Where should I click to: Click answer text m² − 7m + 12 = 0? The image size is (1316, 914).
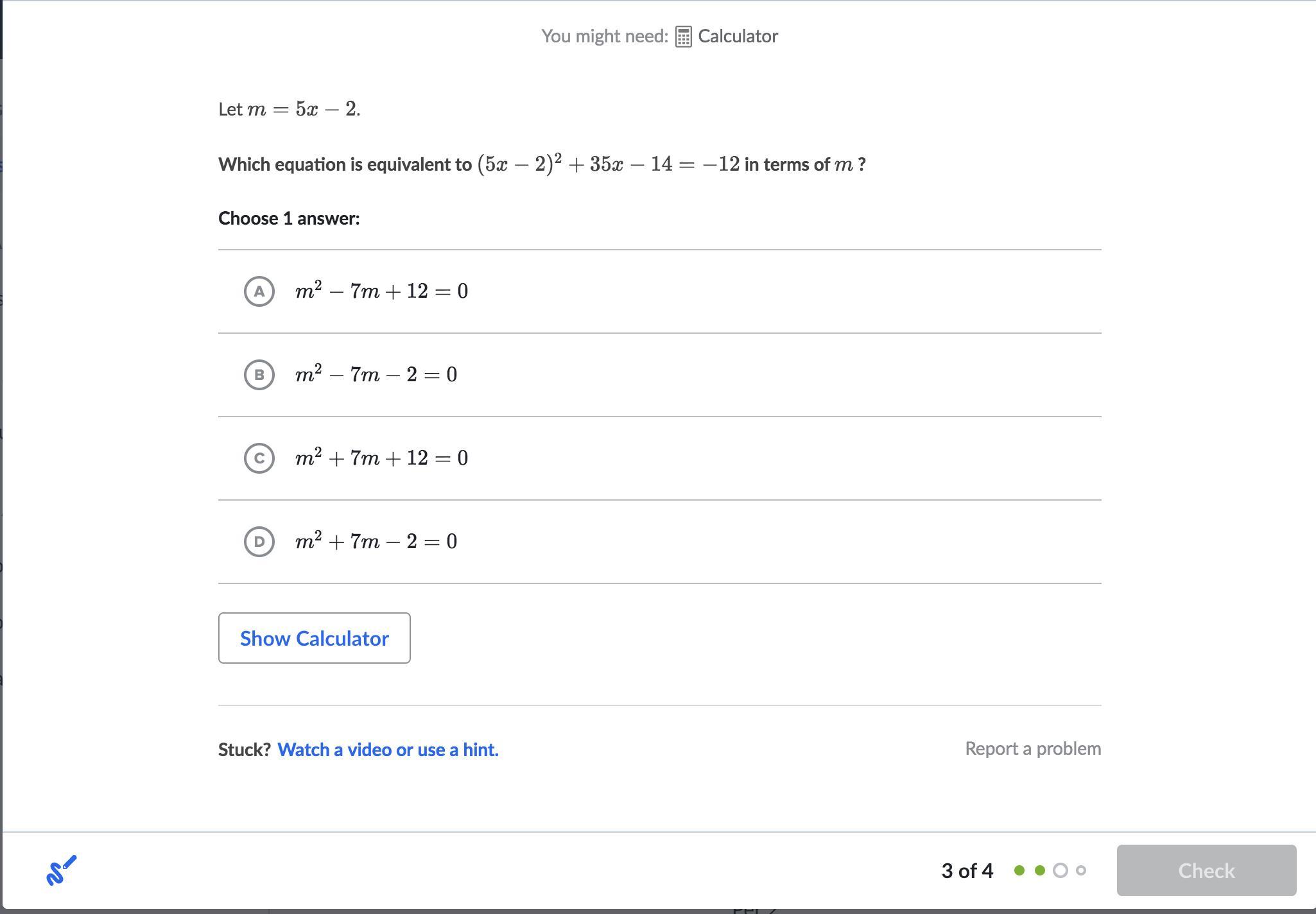coord(381,291)
